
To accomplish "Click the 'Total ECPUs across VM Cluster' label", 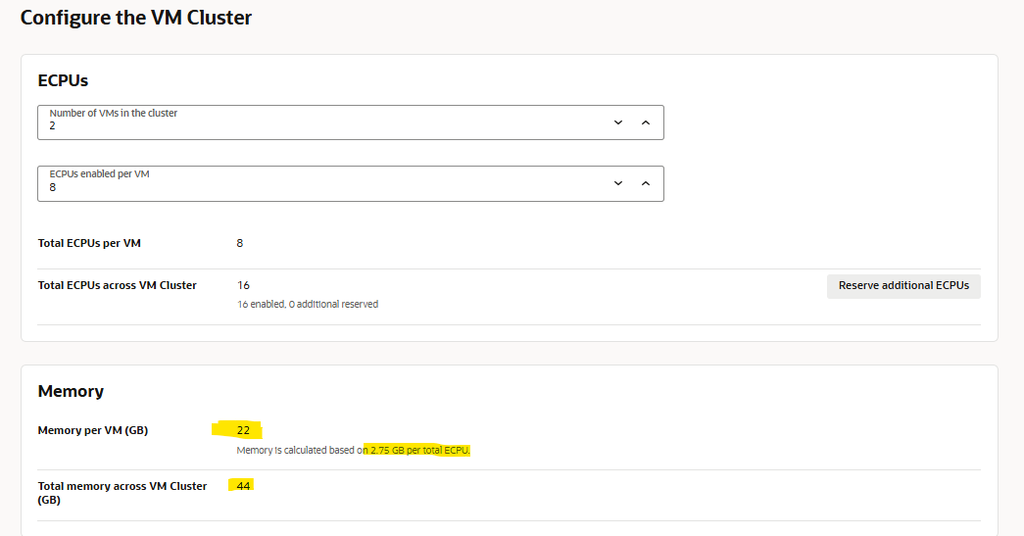I will (118, 285).
